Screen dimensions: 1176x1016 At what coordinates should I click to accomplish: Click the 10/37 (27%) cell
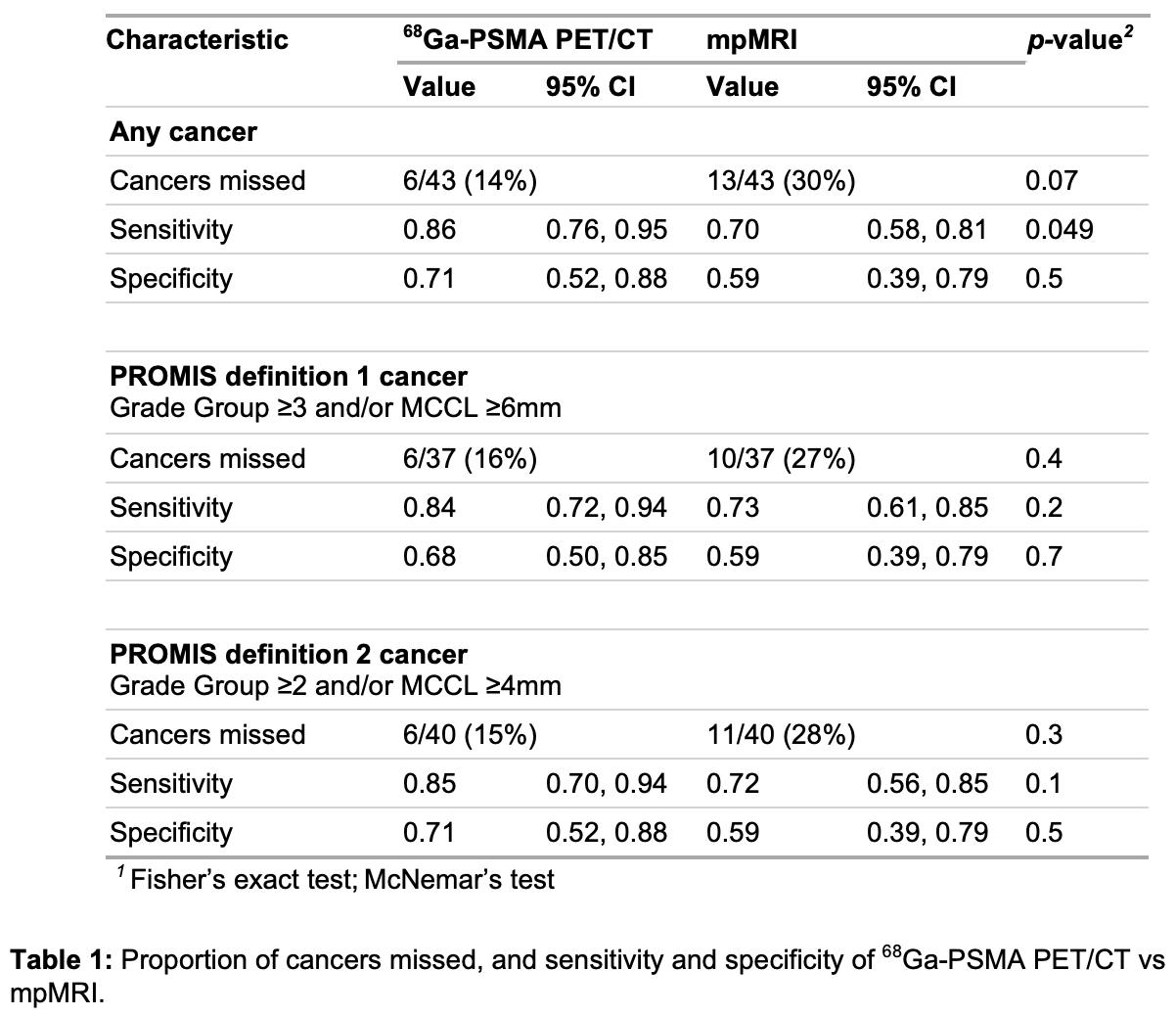tap(781, 459)
